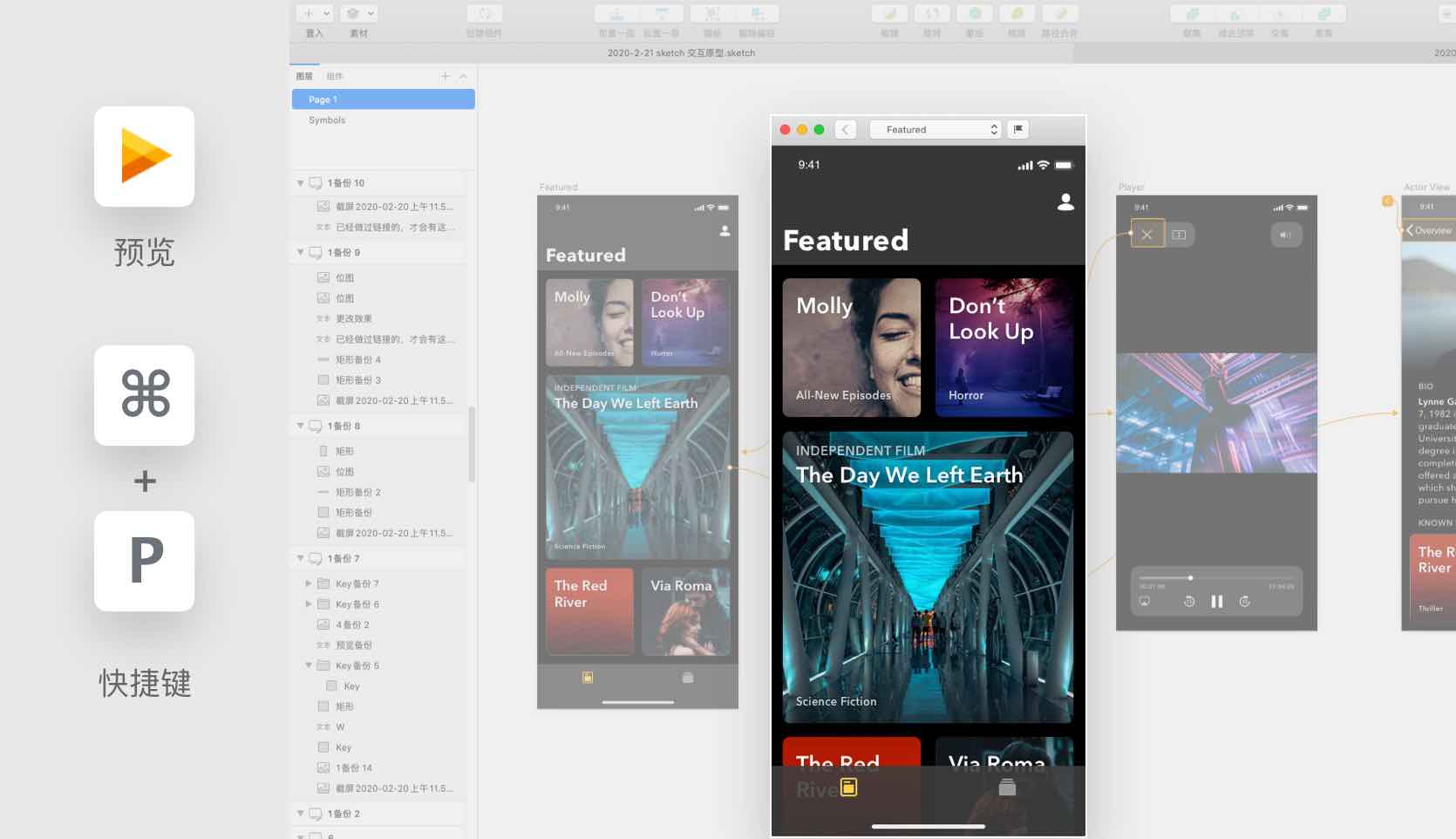This screenshot has height=839, width=1456.
Task: Click the Via Roma card on Featured artboard
Action: [686, 611]
